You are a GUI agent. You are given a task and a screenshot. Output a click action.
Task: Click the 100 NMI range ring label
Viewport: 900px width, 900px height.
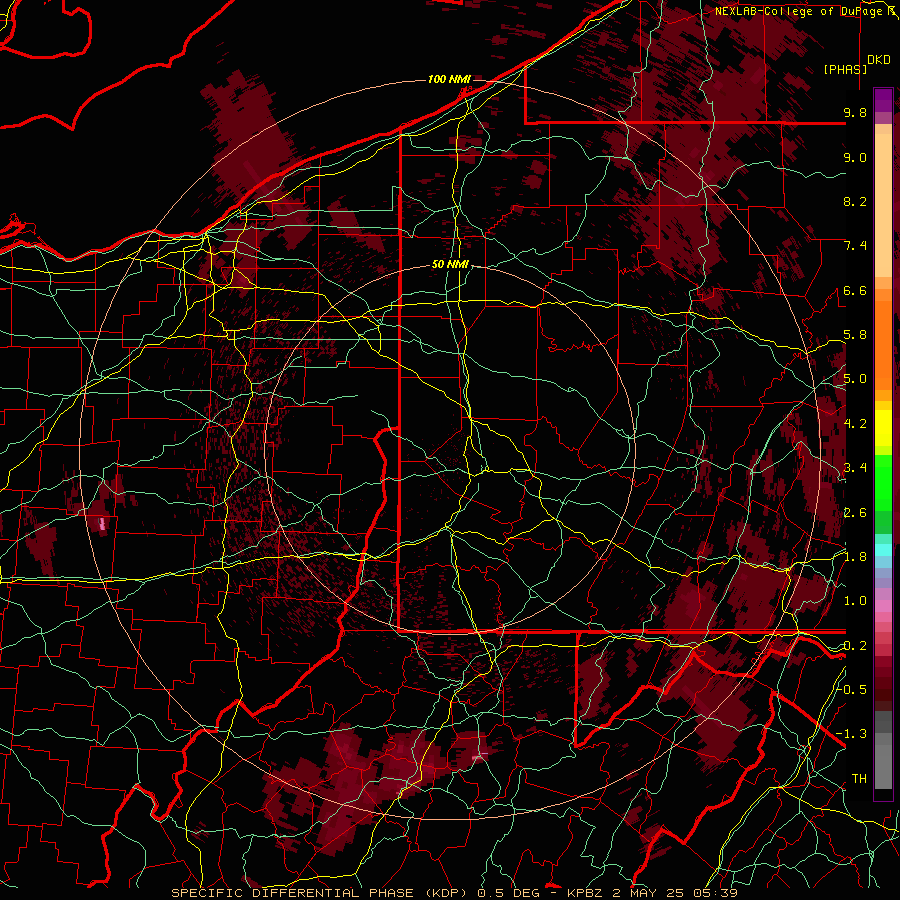(x=449, y=79)
